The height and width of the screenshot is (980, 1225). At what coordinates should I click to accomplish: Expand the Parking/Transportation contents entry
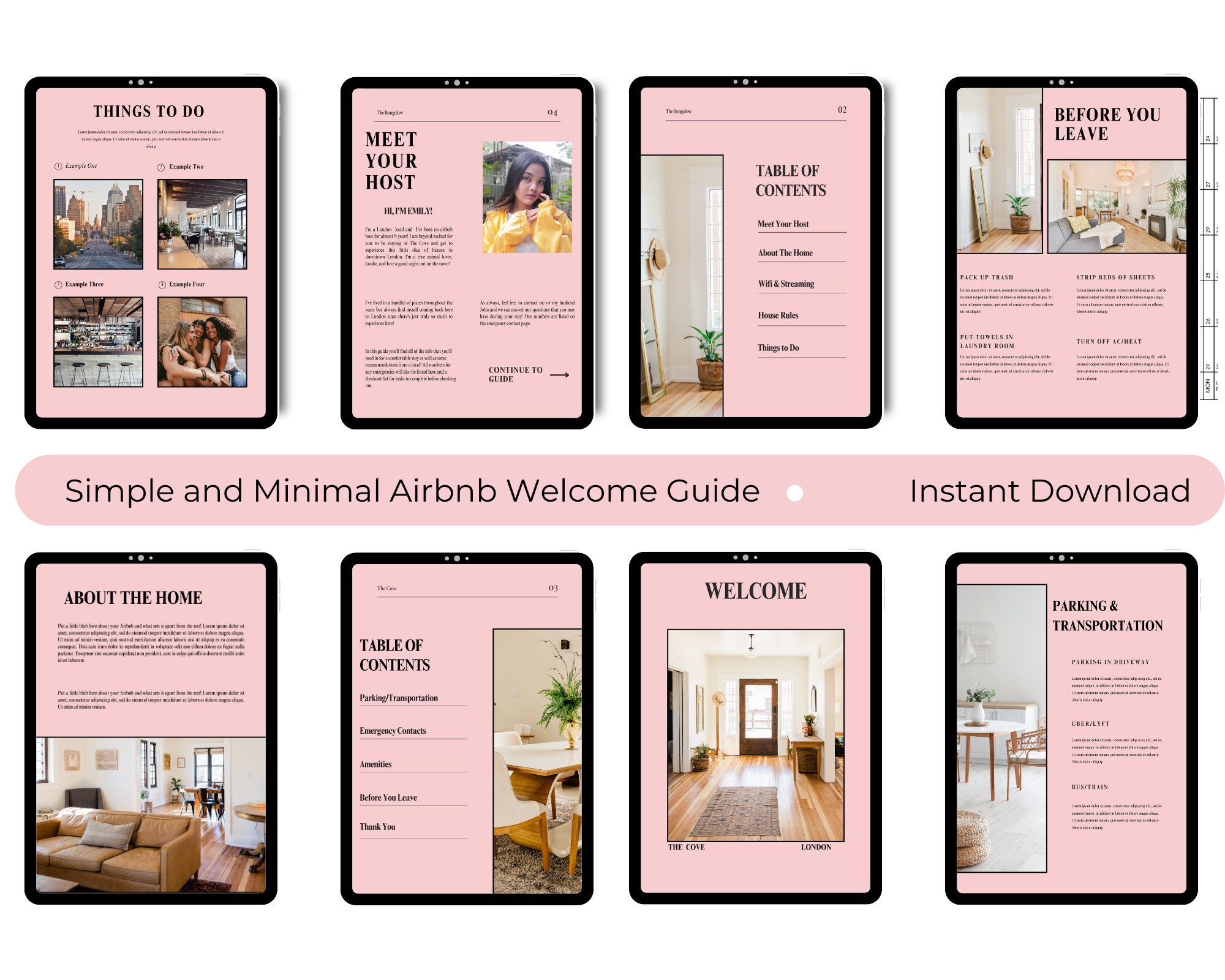(399, 697)
